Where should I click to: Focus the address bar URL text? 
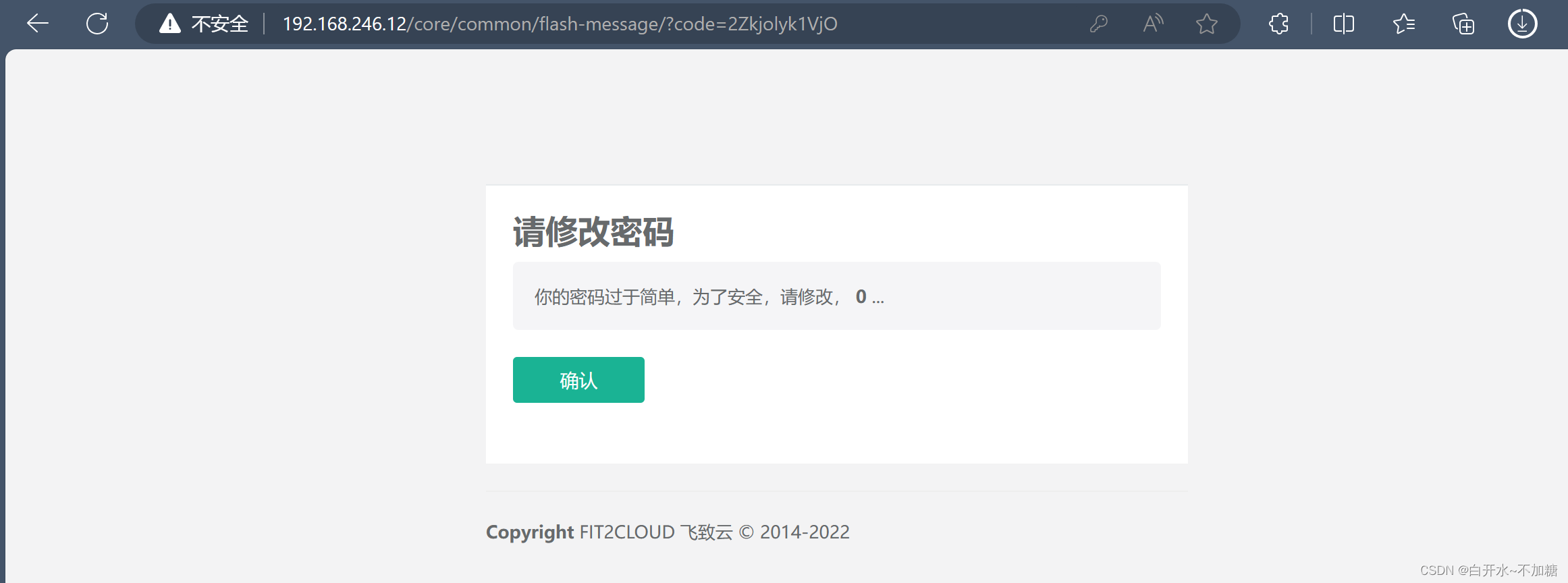pos(560,24)
